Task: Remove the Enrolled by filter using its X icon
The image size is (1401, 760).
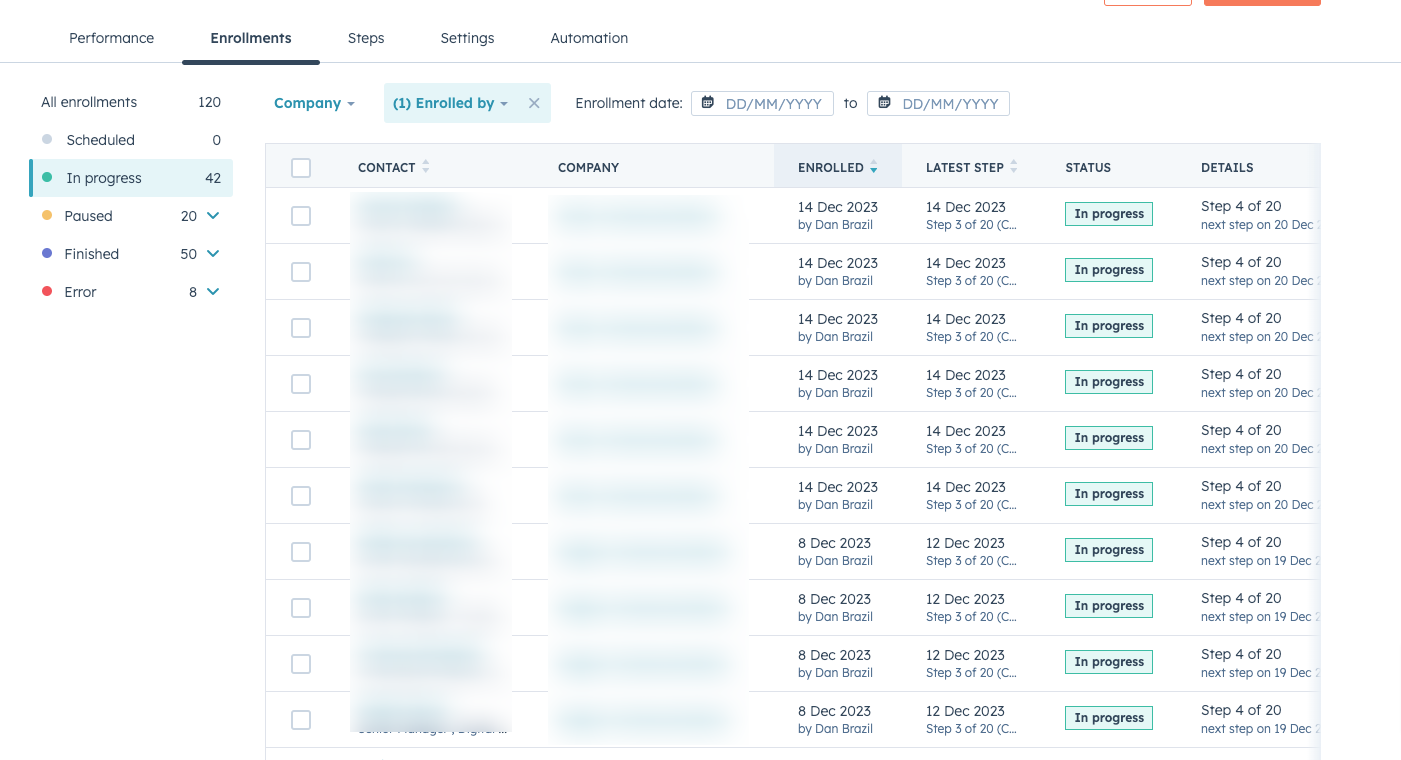Action: [x=534, y=103]
